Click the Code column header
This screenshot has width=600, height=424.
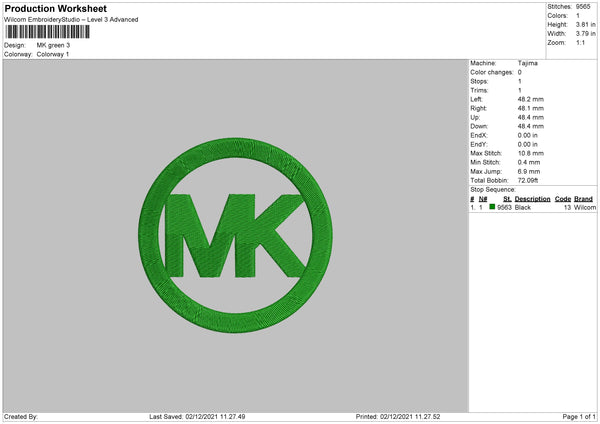[x=562, y=199]
